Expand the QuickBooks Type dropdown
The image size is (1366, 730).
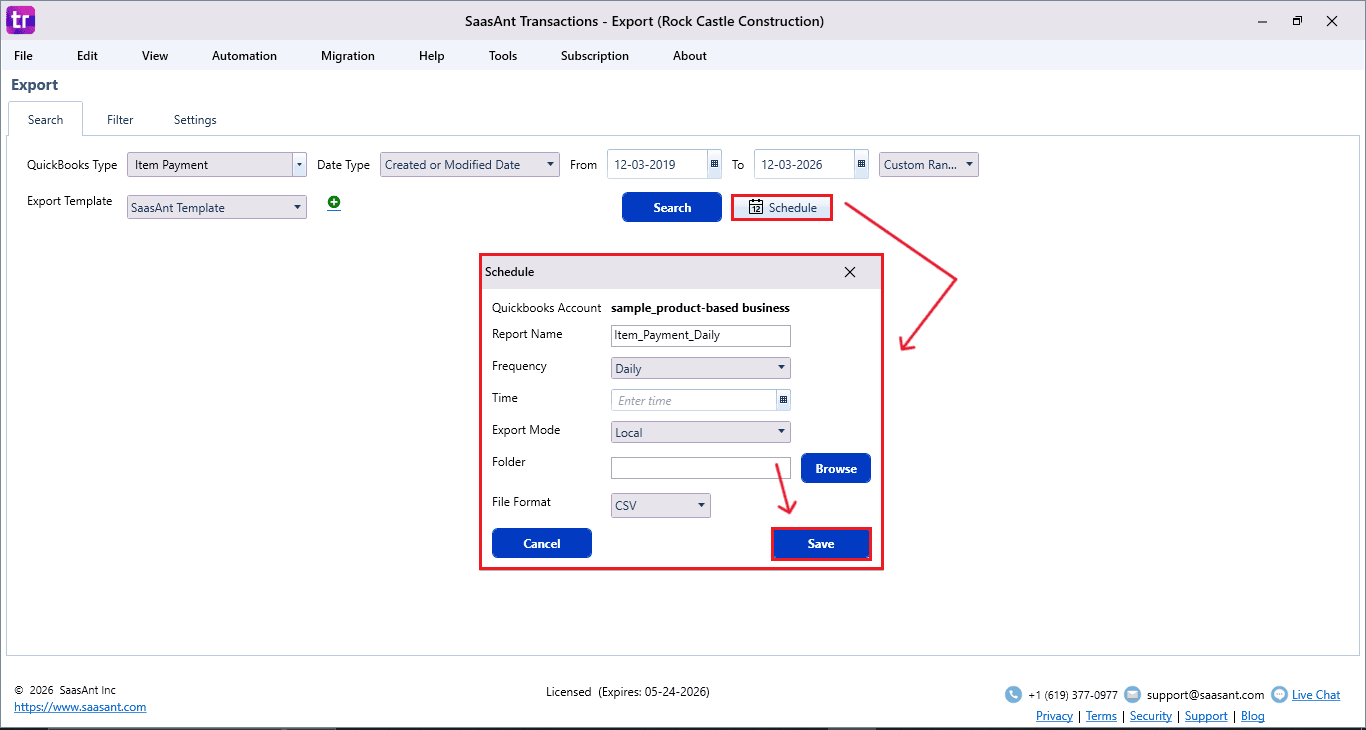click(x=298, y=165)
